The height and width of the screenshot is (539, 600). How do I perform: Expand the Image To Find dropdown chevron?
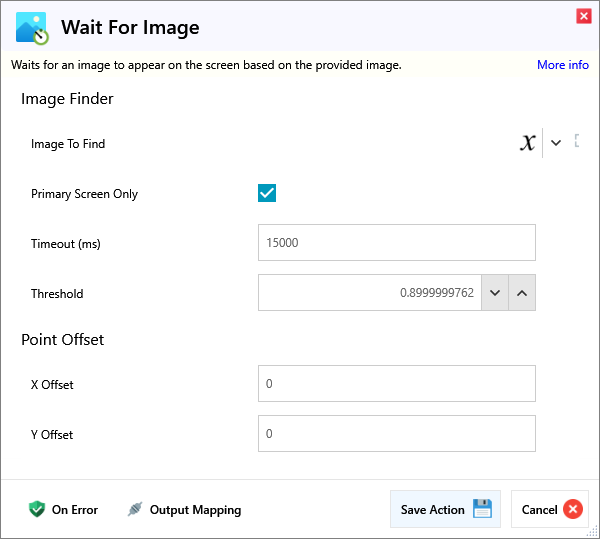click(x=556, y=143)
